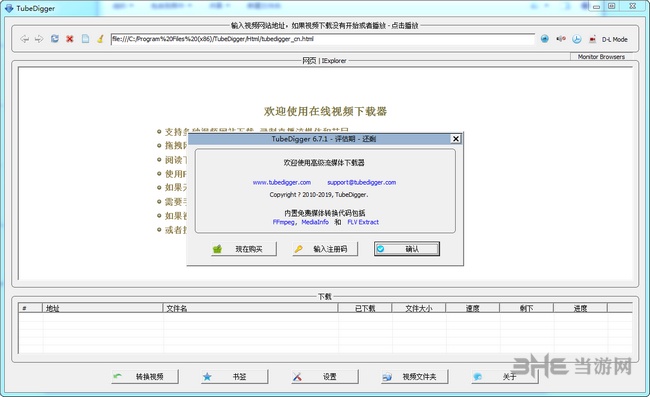This screenshot has height=397, width=650.
Task: Click the 输入注册码 button
Action: (x=325, y=249)
